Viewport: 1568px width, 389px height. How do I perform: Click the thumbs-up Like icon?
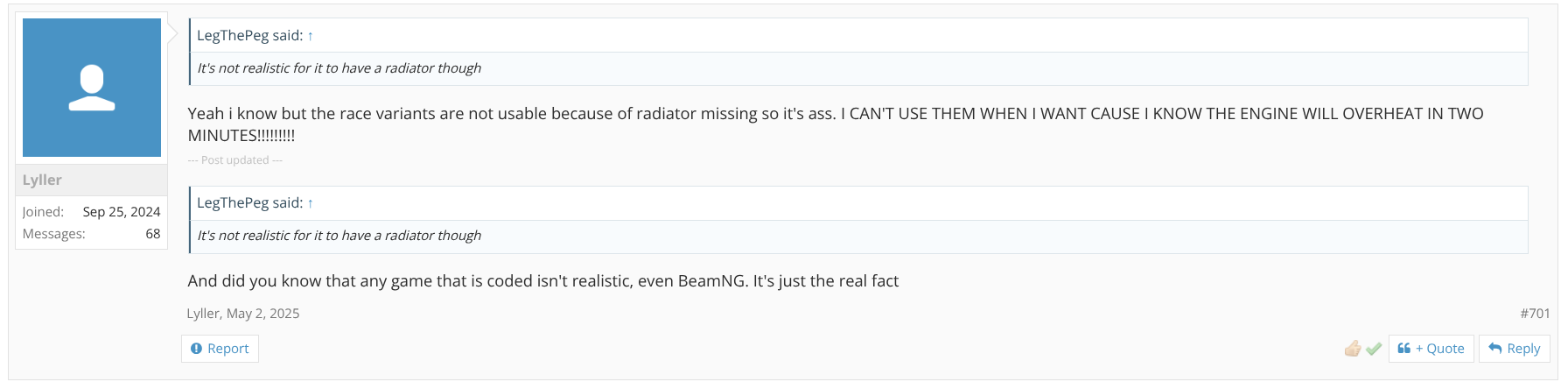click(x=1353, y=349)
